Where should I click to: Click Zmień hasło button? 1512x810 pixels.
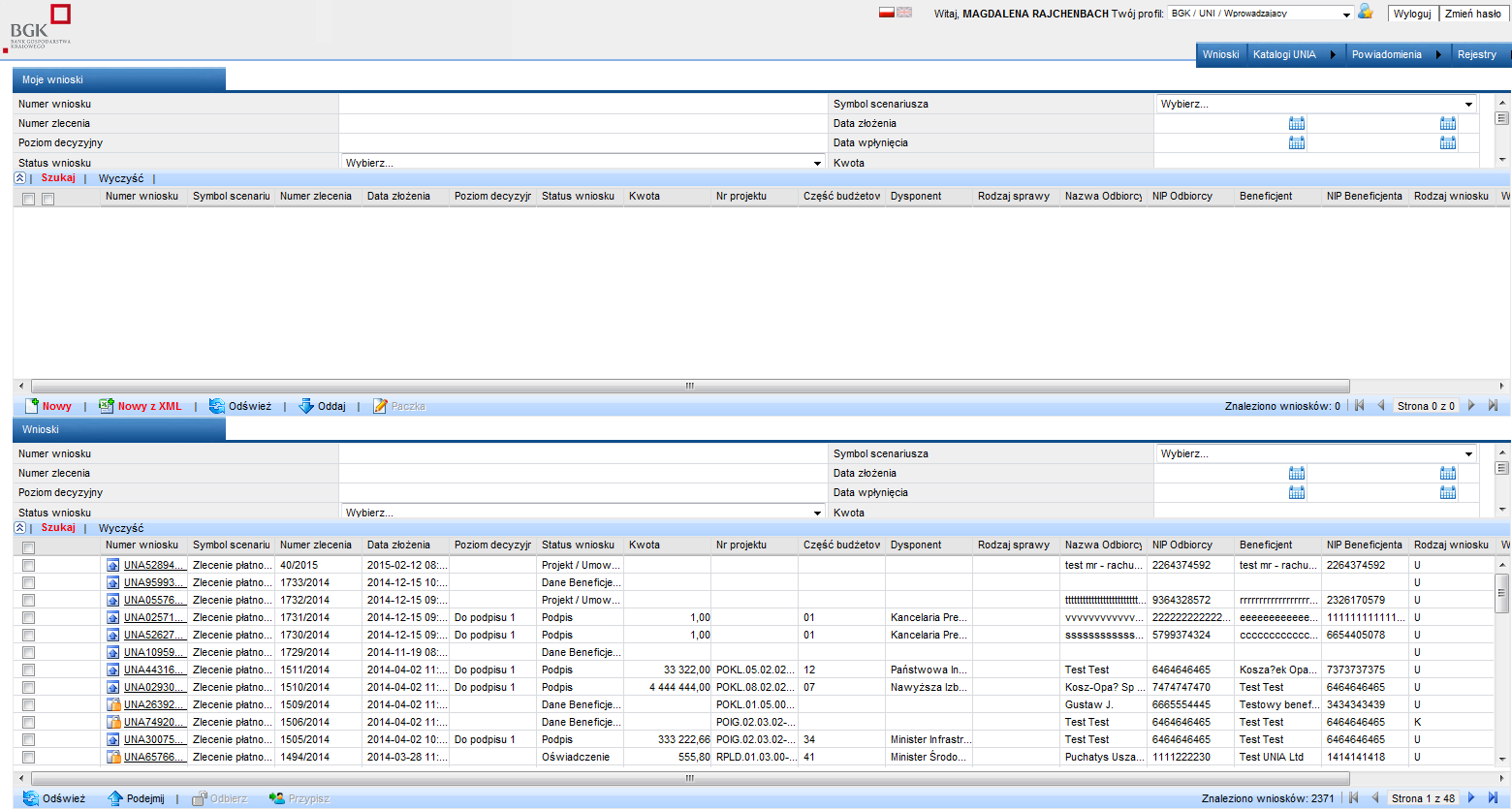pyautogui.click(x=1473, y=14)
